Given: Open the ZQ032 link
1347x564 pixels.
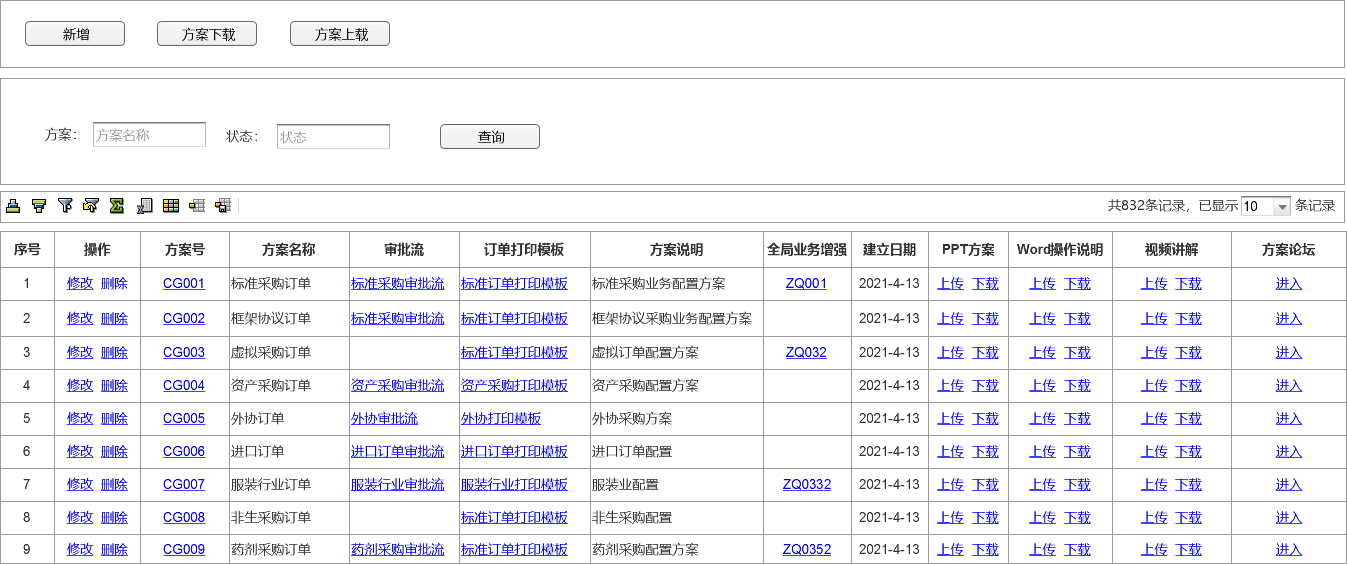Looking at the screenshot, I should (x=806, y=353).
